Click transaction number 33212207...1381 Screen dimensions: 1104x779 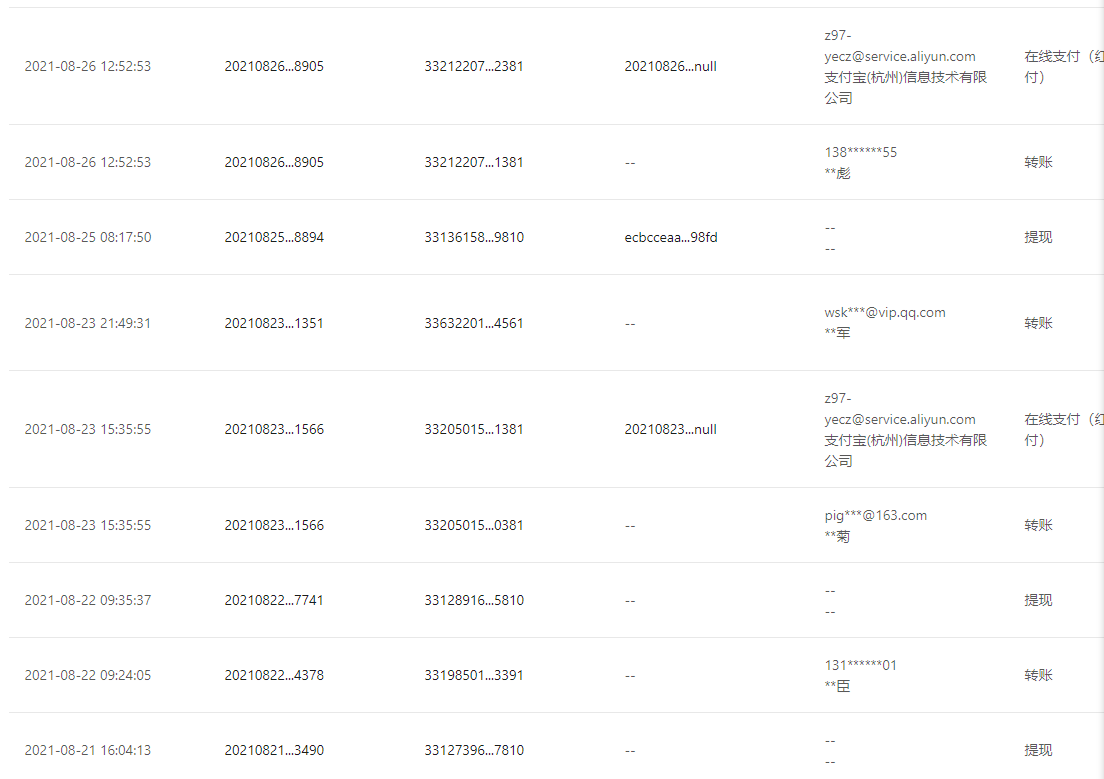(x=473, y=162)
